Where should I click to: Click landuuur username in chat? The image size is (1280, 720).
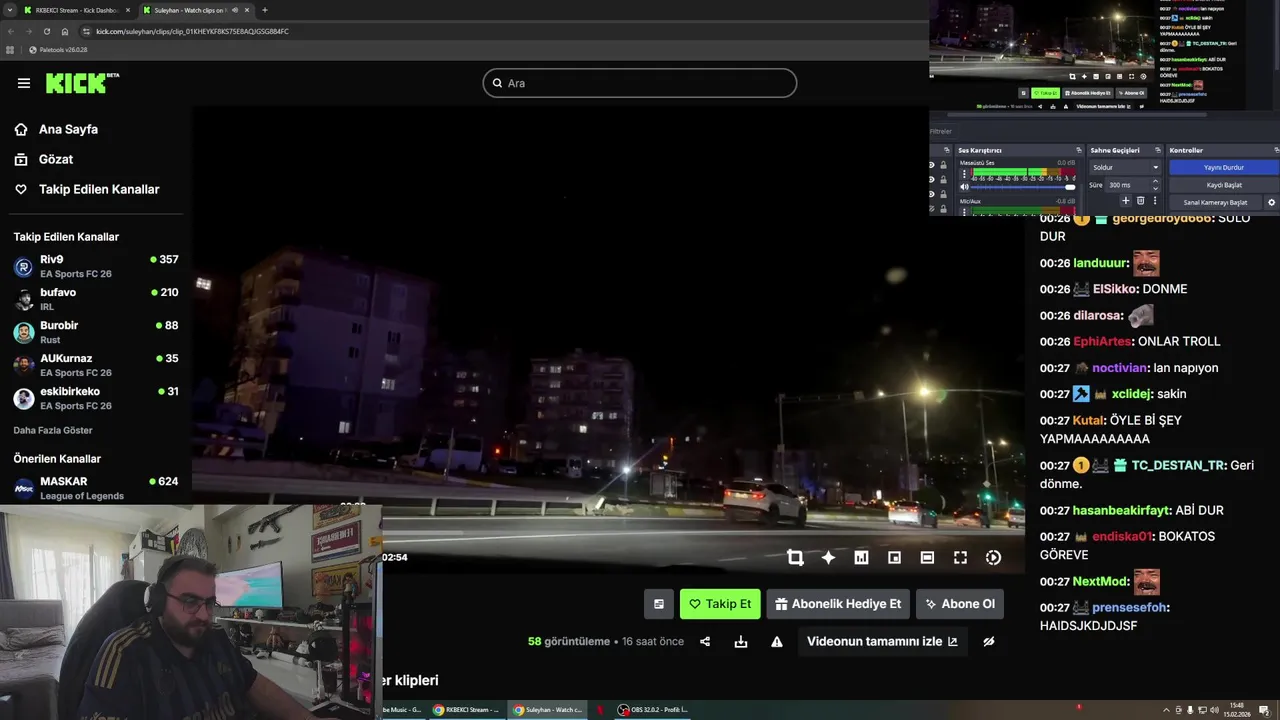coord(1101,263)
